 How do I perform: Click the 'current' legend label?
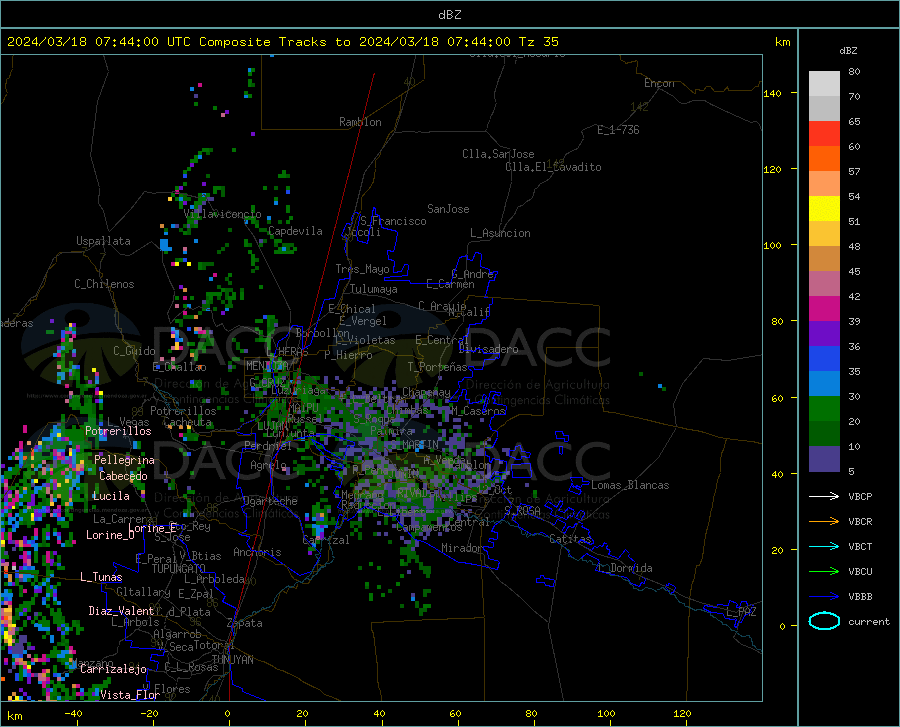pyautogui.click(x=869, y=621)
